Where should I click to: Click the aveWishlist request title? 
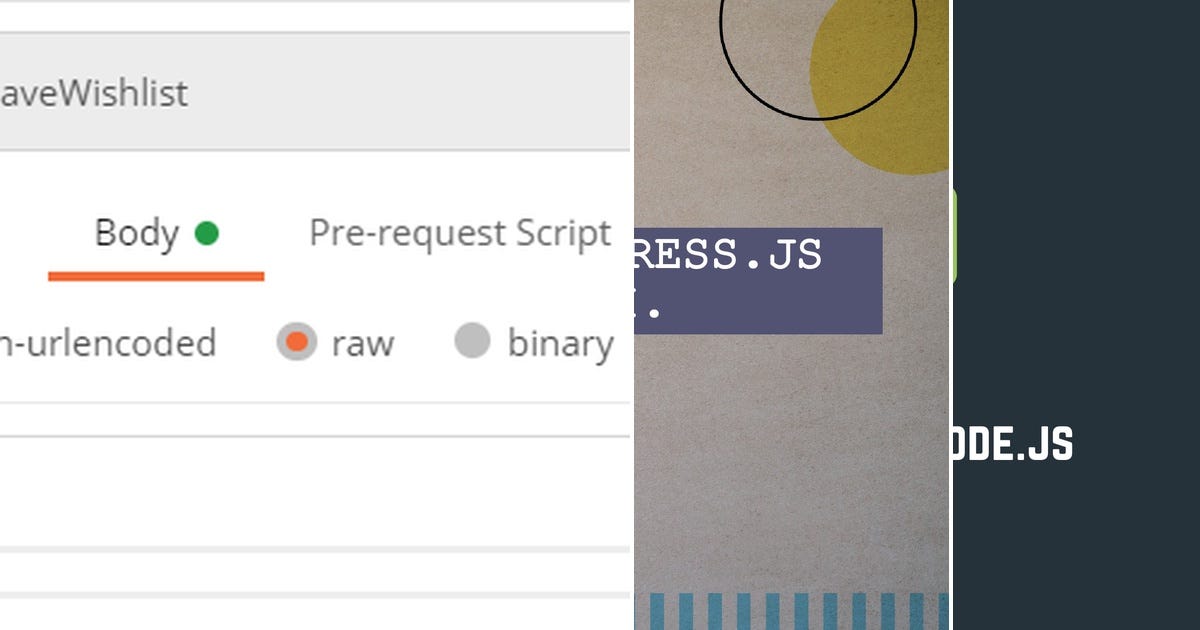(95, 92)
